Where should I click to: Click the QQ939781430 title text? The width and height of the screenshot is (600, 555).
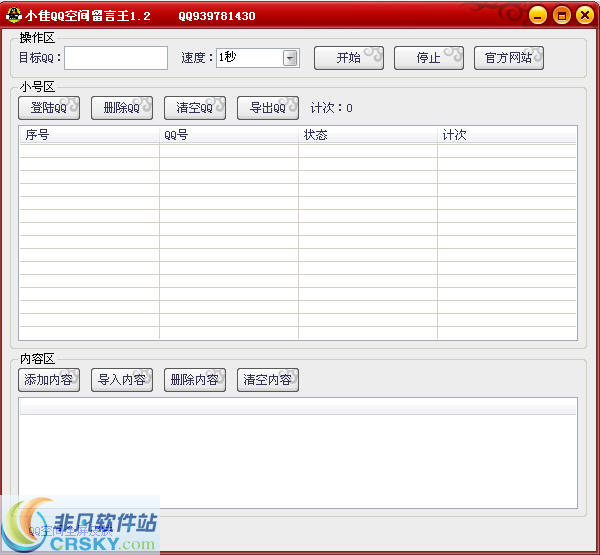tap(217, 16)
